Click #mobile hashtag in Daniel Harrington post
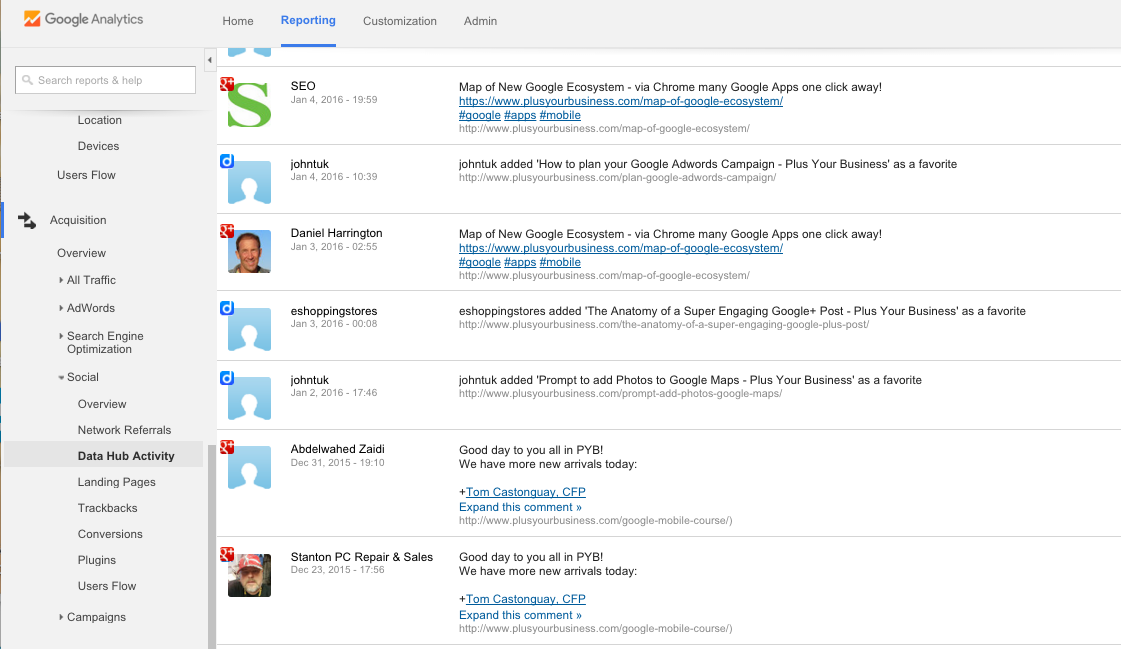 click(560, 262)
